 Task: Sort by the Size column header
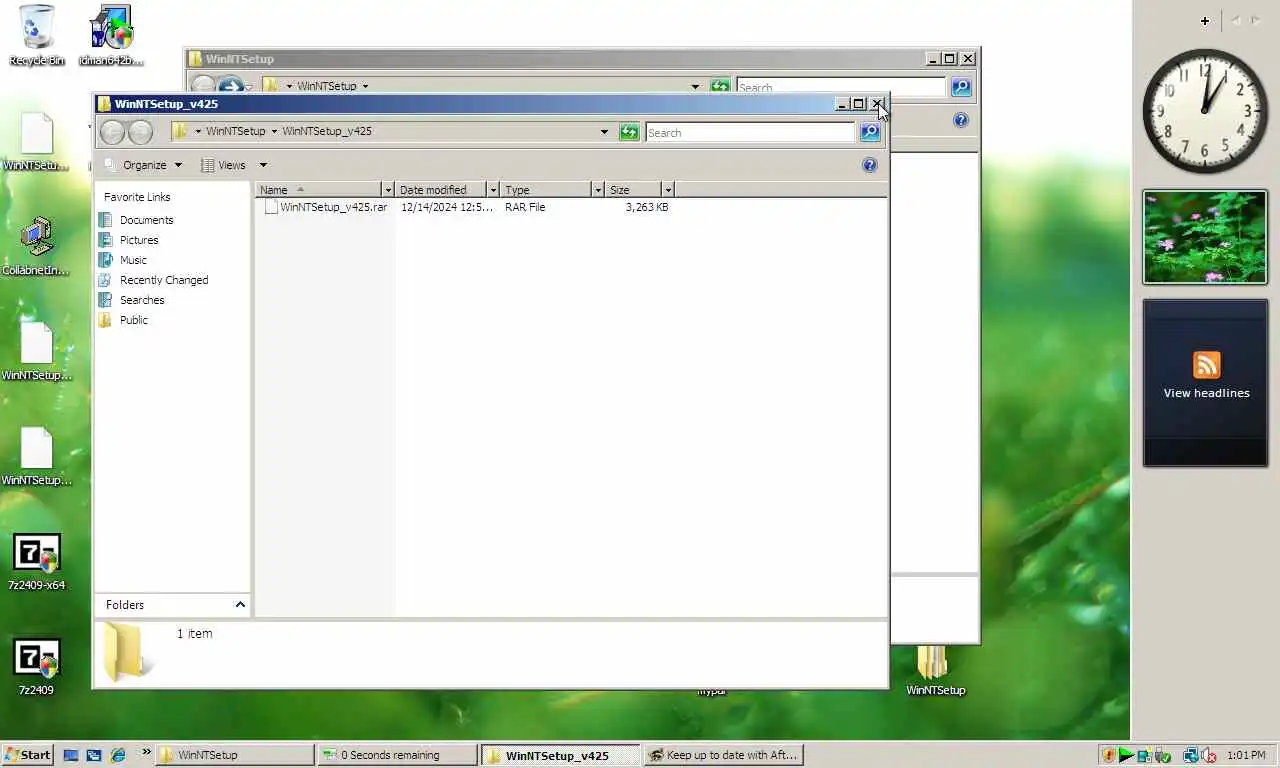click(x=634, y=189)
